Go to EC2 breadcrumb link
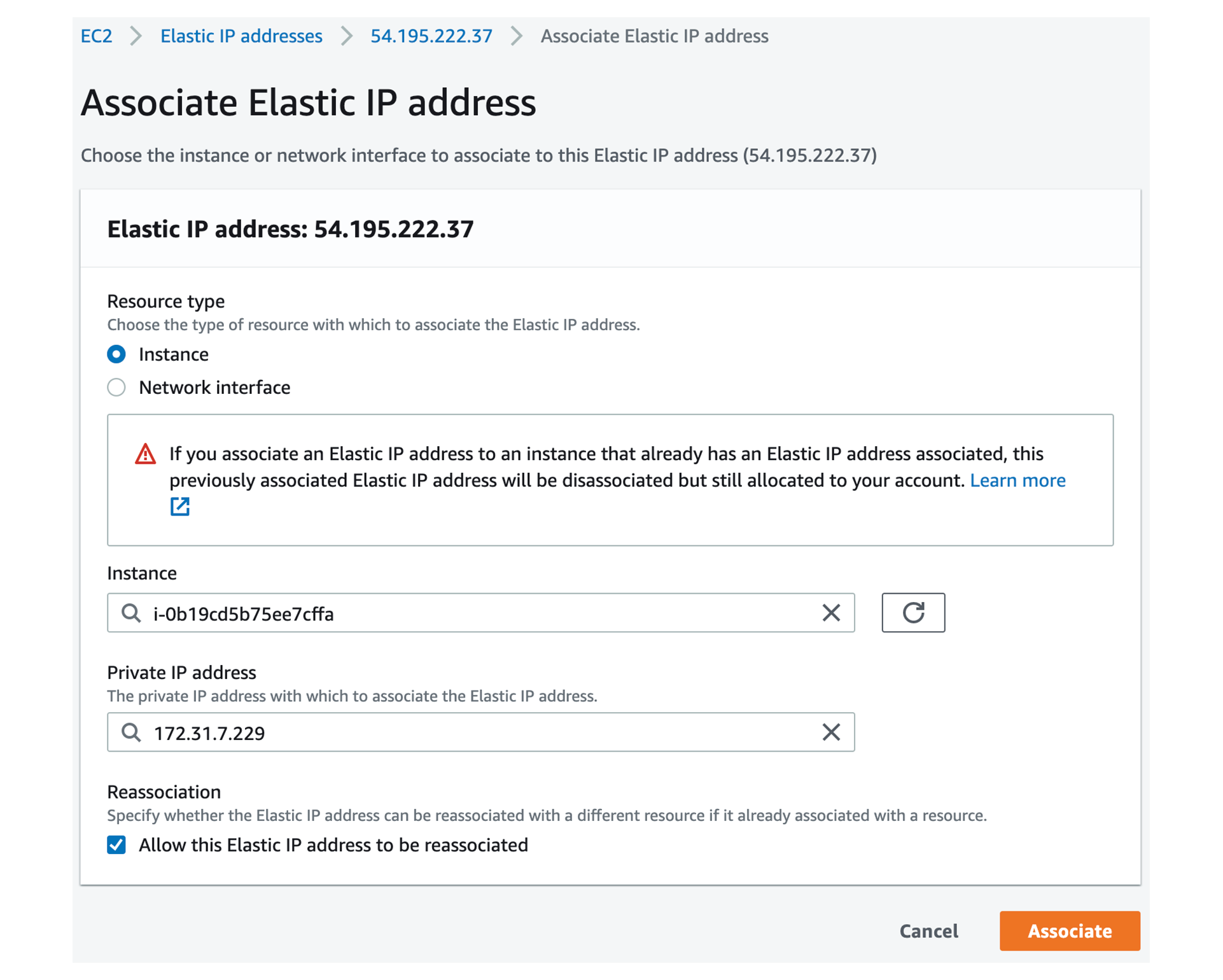The width and height of the screenshot is (1223, 980). [x=96, y=36]
